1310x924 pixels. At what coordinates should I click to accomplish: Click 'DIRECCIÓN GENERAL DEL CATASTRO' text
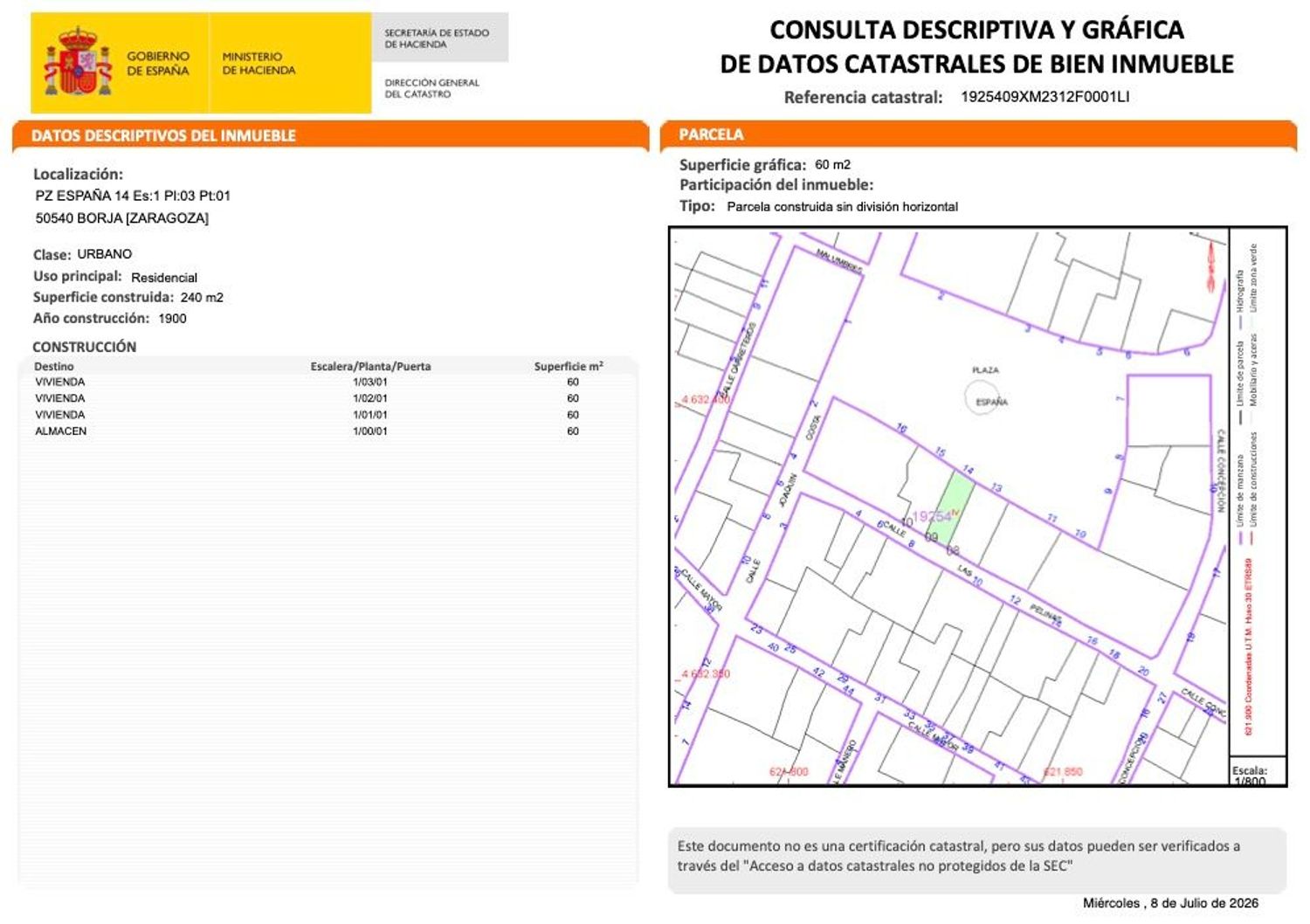432,88
